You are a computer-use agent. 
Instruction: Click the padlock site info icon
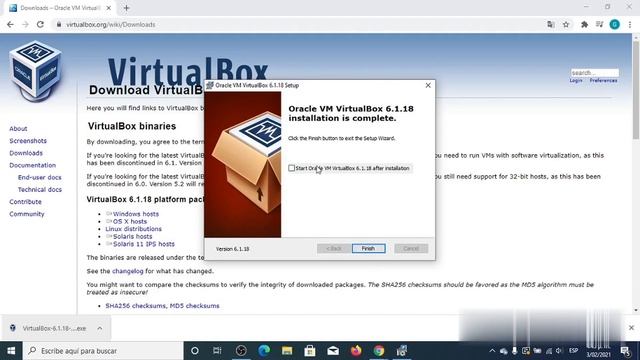tap(59, 24)
